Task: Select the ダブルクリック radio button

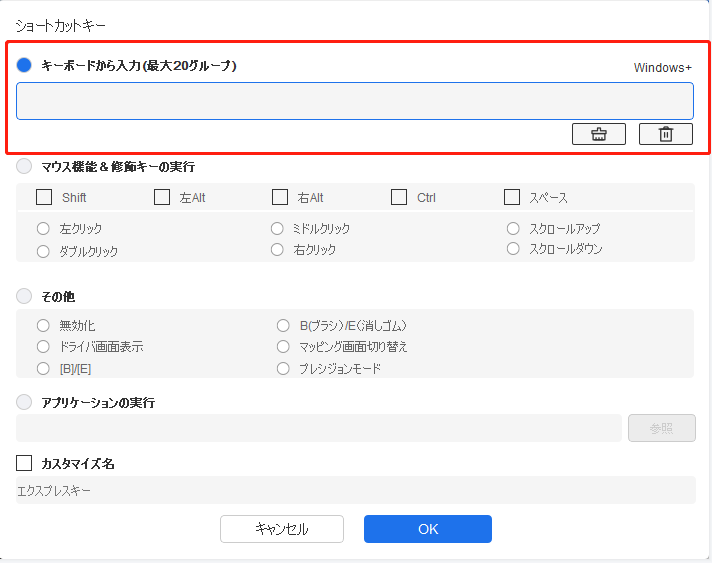Action: coord(43,252)
